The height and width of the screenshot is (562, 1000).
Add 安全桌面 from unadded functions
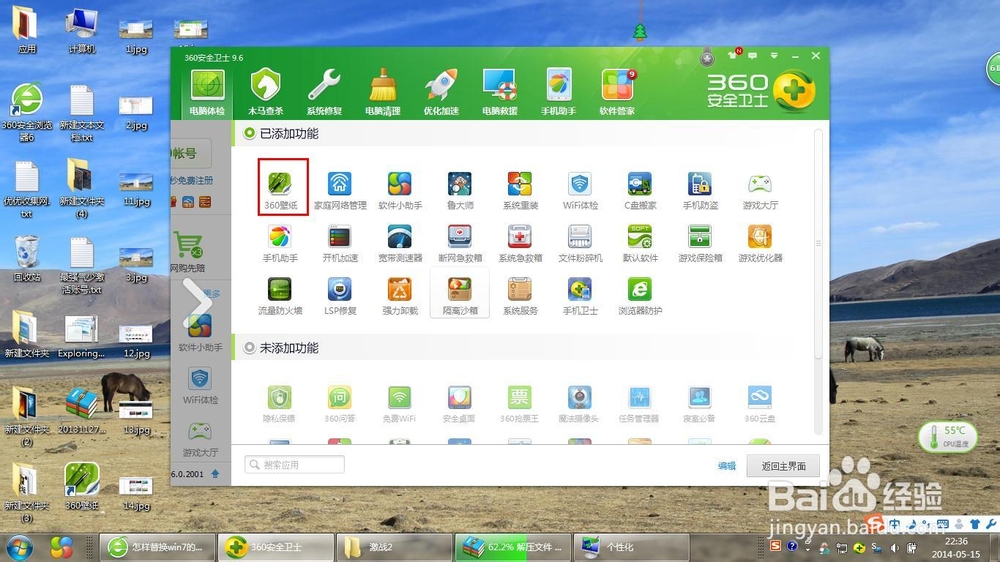click(459, 404)
